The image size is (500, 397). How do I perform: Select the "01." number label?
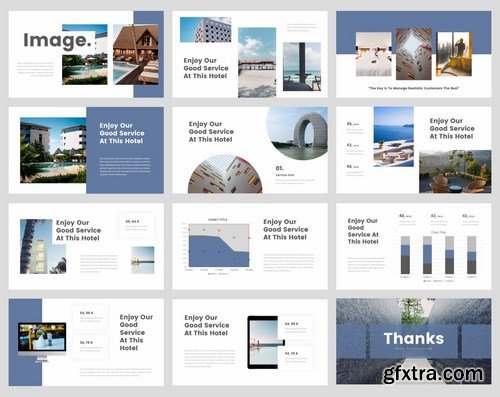pos(279,168)
